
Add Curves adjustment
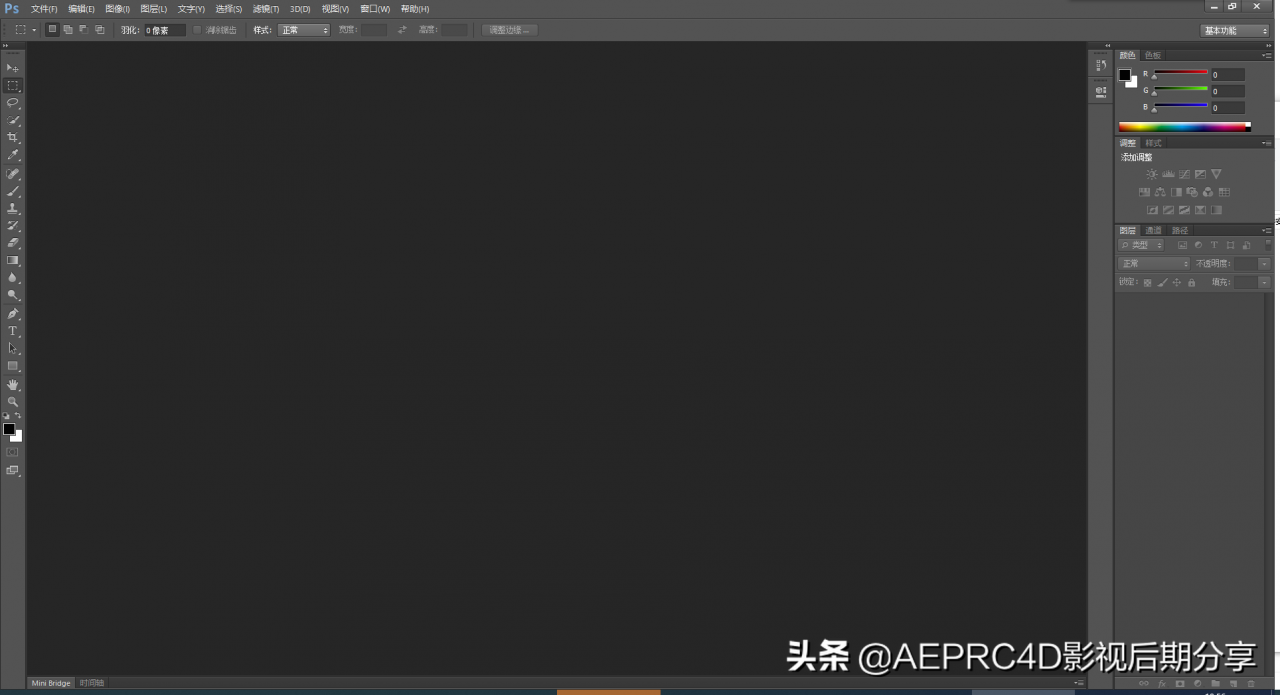click(x=1184, y=174)
